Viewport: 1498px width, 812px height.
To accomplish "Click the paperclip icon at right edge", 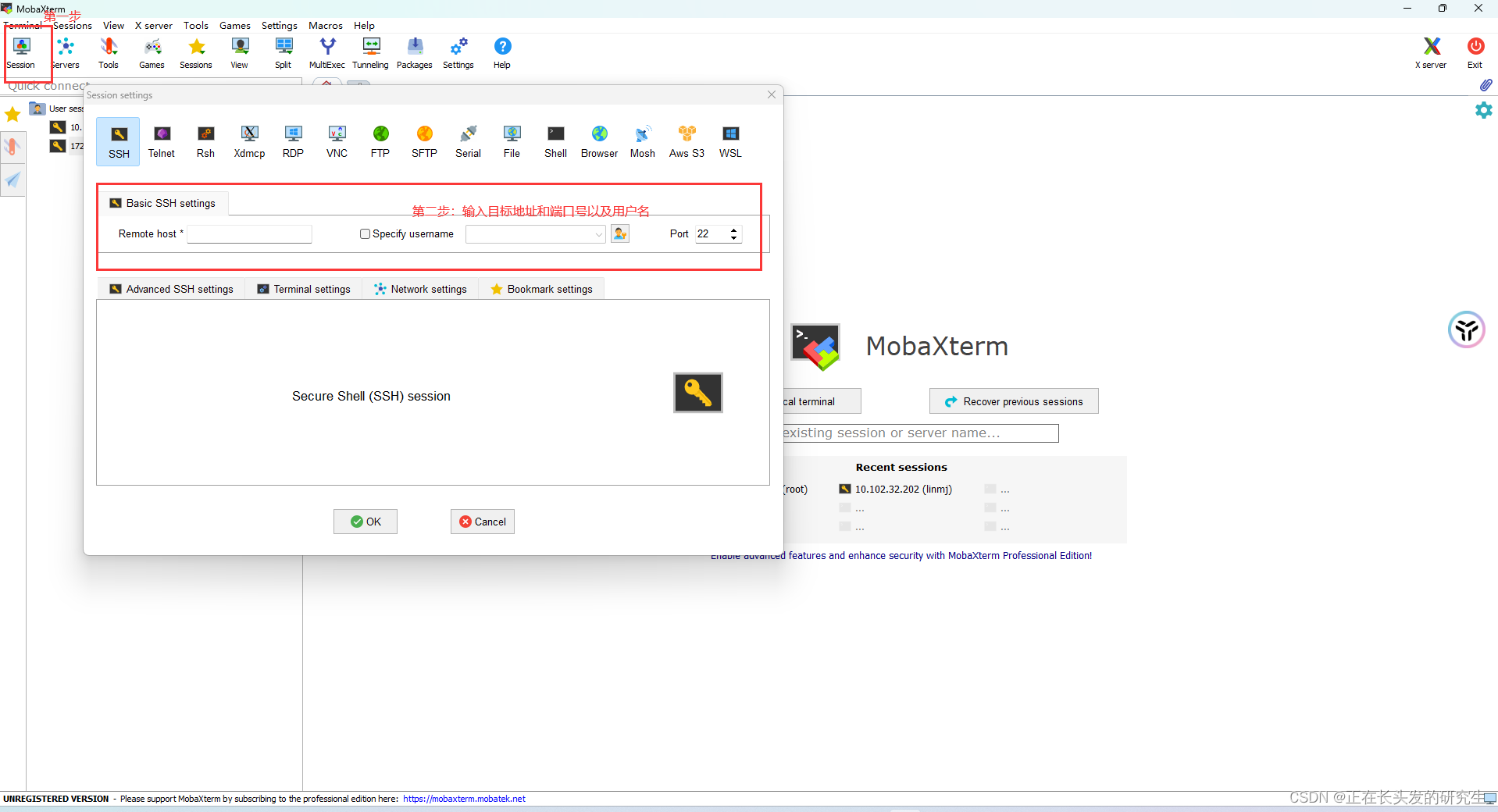I will click(x=1485, y=84).
